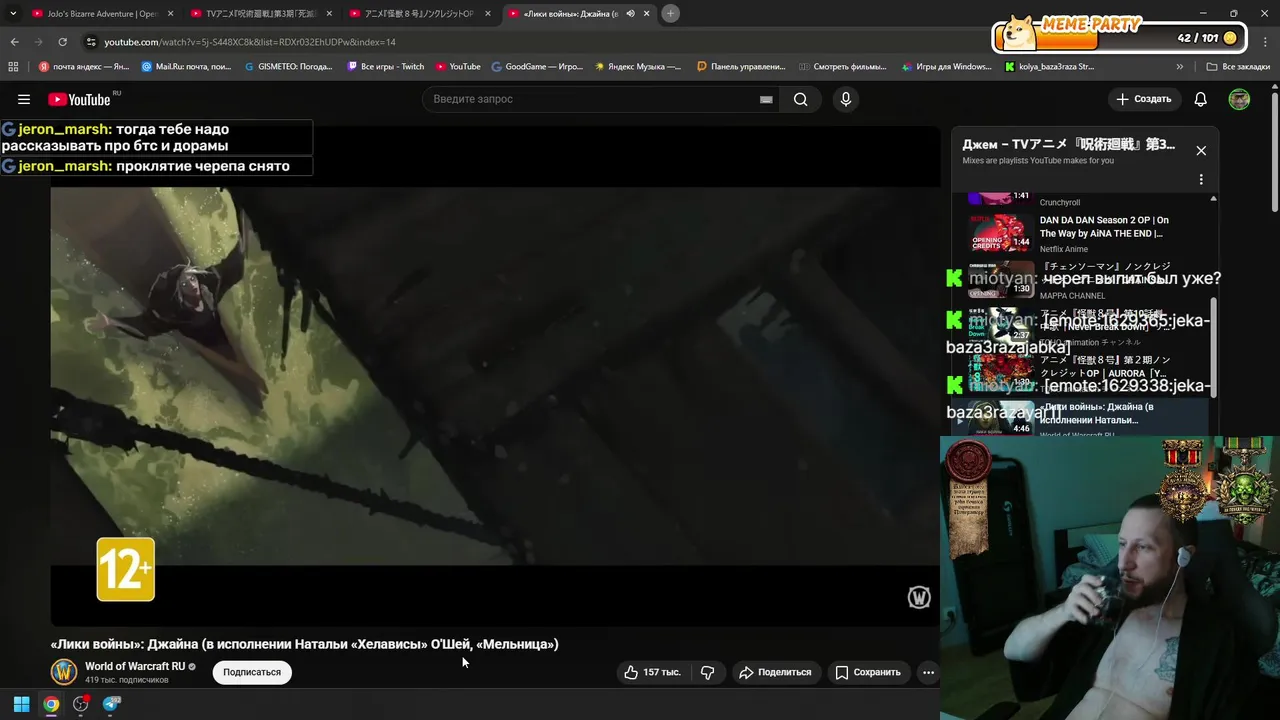This screenshot has width=1280, height=720.
Task: Open the チェンソーマン MAPPA CHANNEL playlist thumbnail
Action: click(x=1001, y=280)
